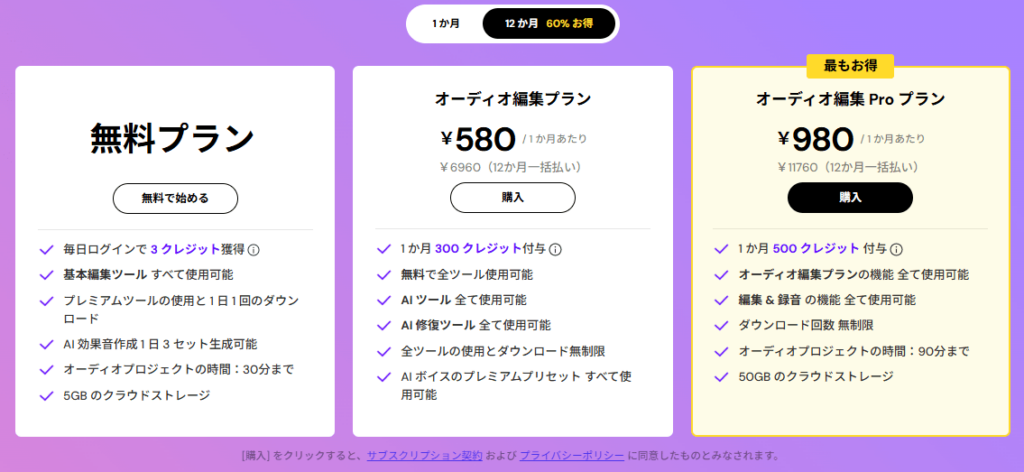Click checkmark beside 50GB のクラウドストレージ
1024x472 pixels.
click(x=721, y=377)
